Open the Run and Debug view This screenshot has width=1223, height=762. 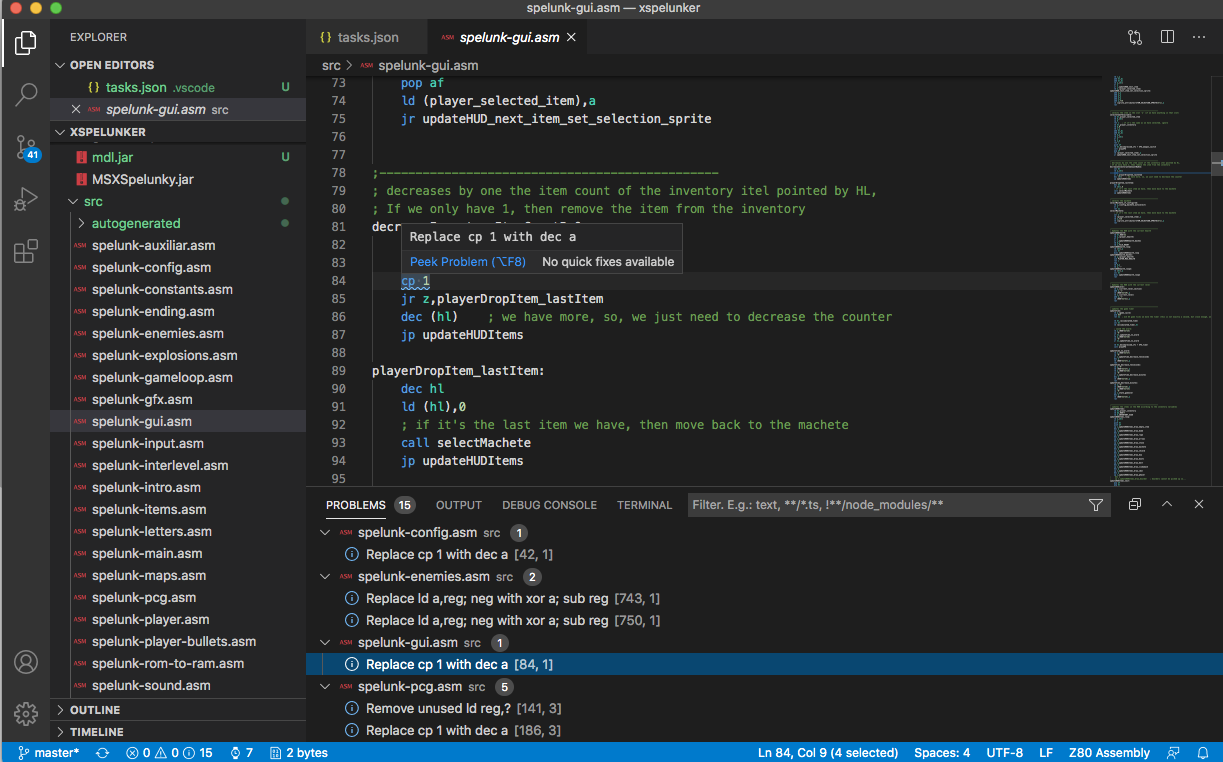(x=26, y=200)
